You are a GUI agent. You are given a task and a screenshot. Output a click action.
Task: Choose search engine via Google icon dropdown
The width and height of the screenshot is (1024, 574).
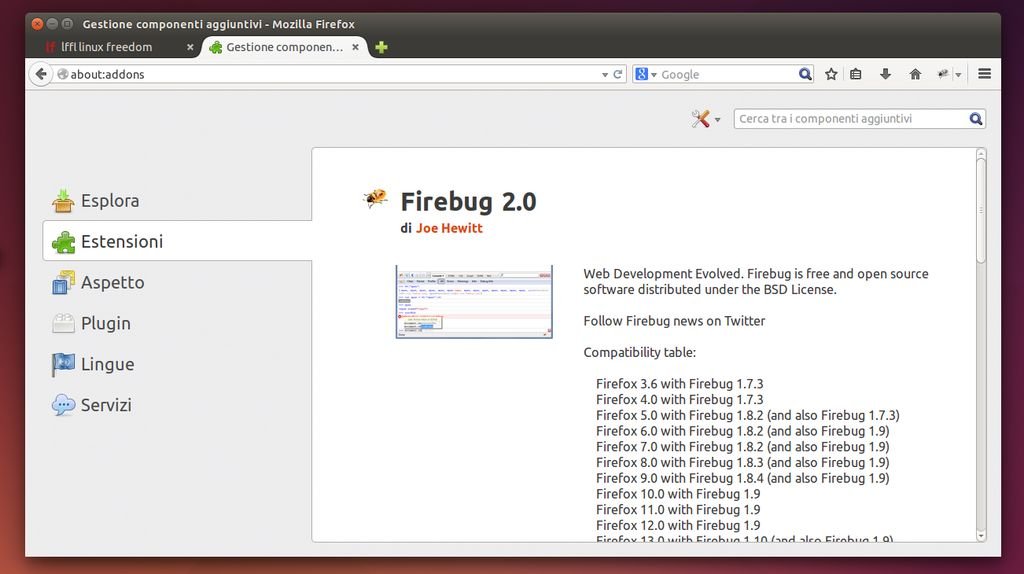point(645,74)
